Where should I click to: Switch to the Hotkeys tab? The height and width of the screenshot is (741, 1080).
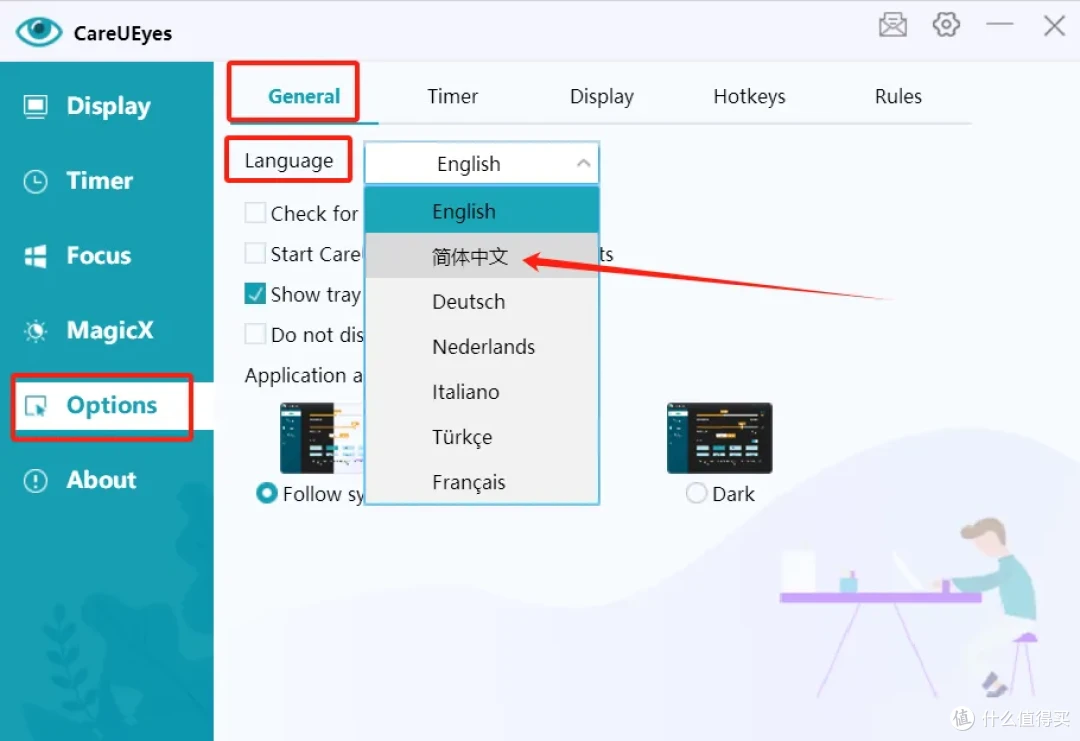(x=749, y=96)
